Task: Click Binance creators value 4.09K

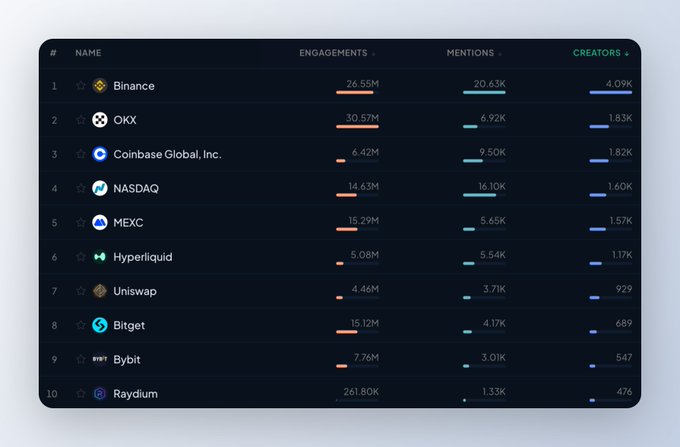Action: point(619,84)
